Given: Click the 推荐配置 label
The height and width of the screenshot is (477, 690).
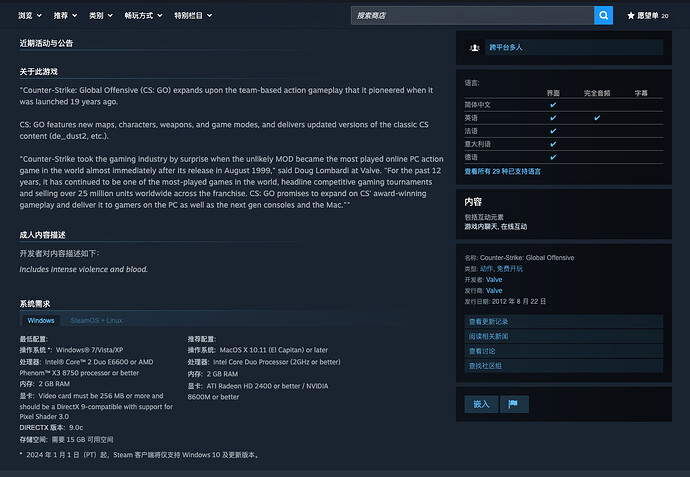Looking at the screenshot, I should coord(202,339).
